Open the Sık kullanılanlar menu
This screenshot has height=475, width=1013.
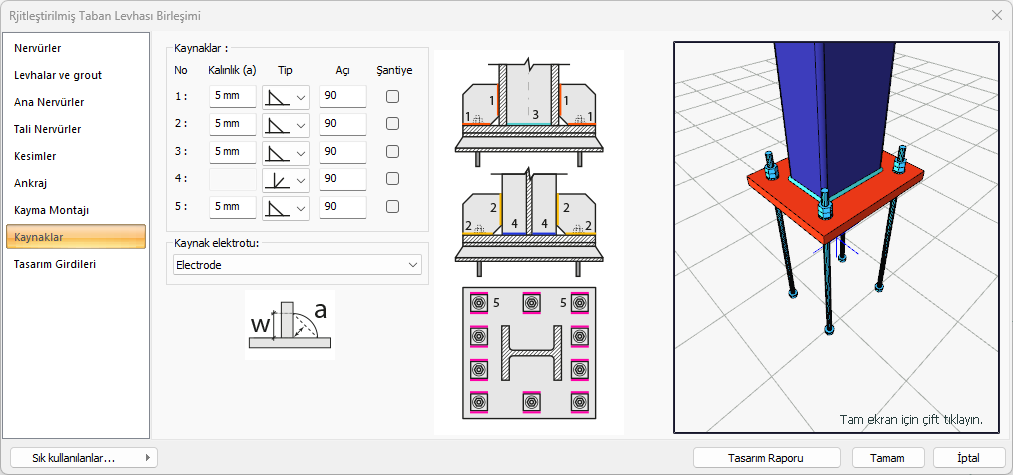coord(82,457)
